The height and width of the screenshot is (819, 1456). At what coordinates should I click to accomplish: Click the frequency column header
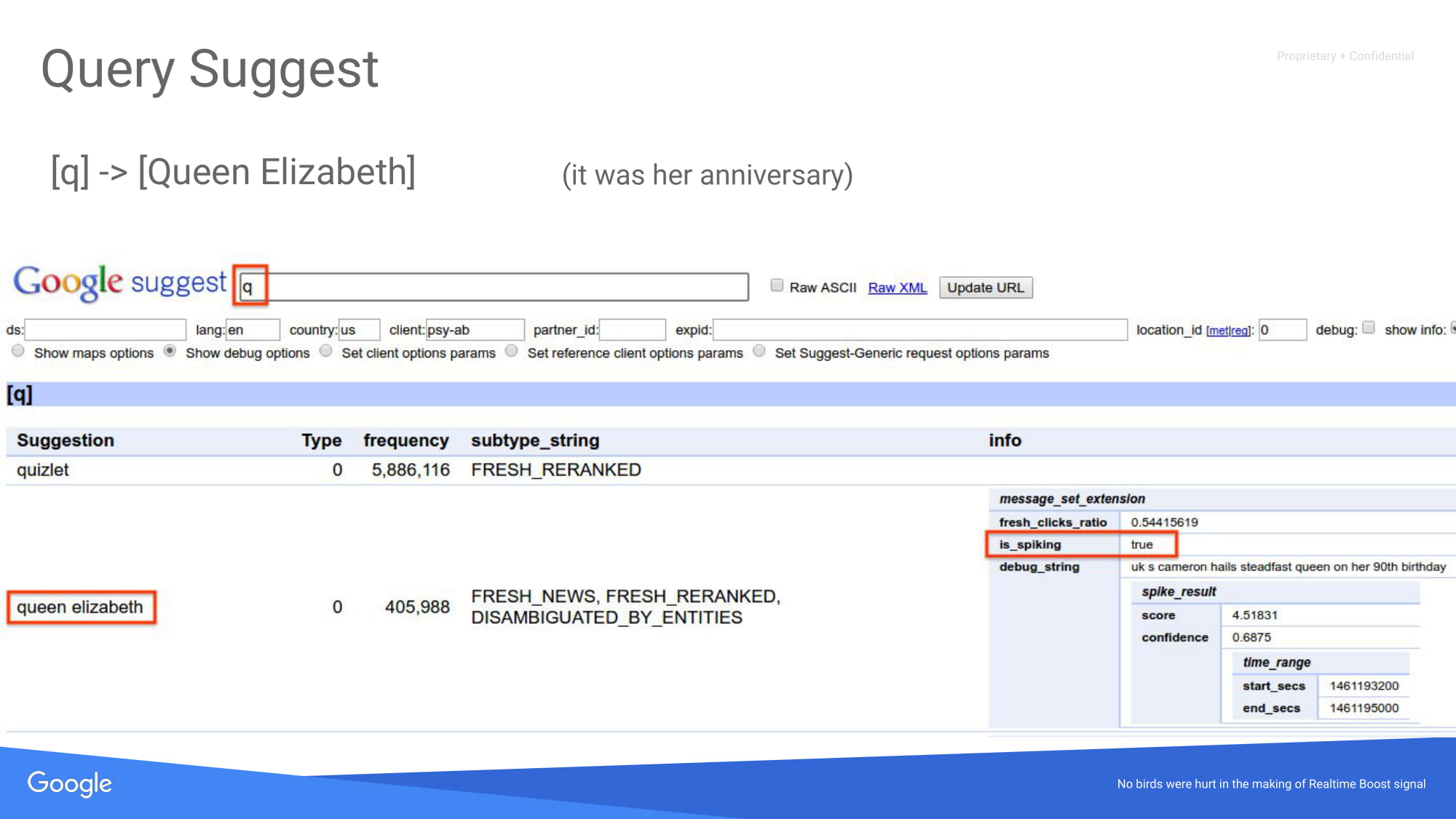pos(406,440)
